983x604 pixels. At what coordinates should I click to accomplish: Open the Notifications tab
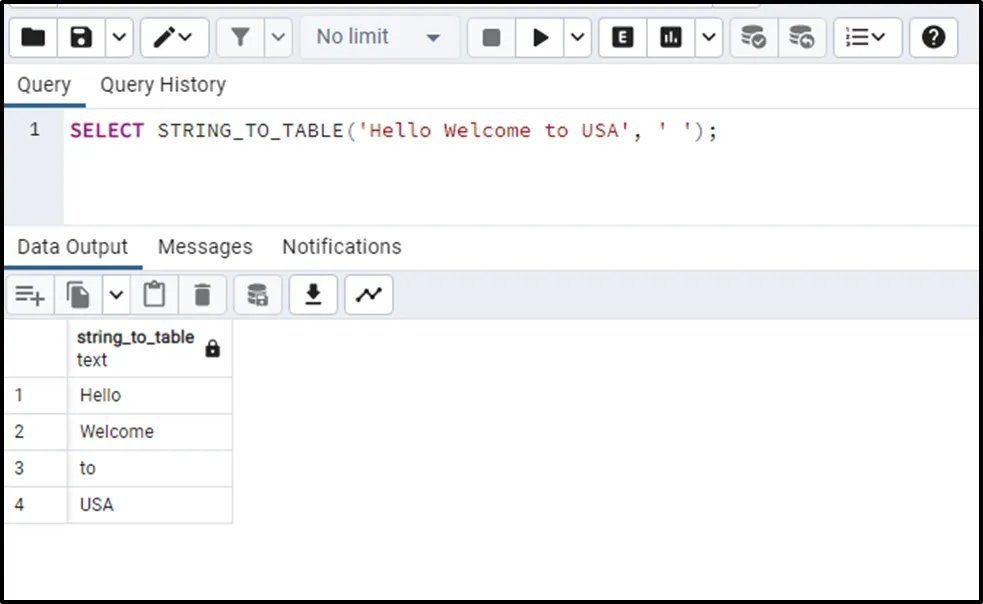tap(341, 247)
